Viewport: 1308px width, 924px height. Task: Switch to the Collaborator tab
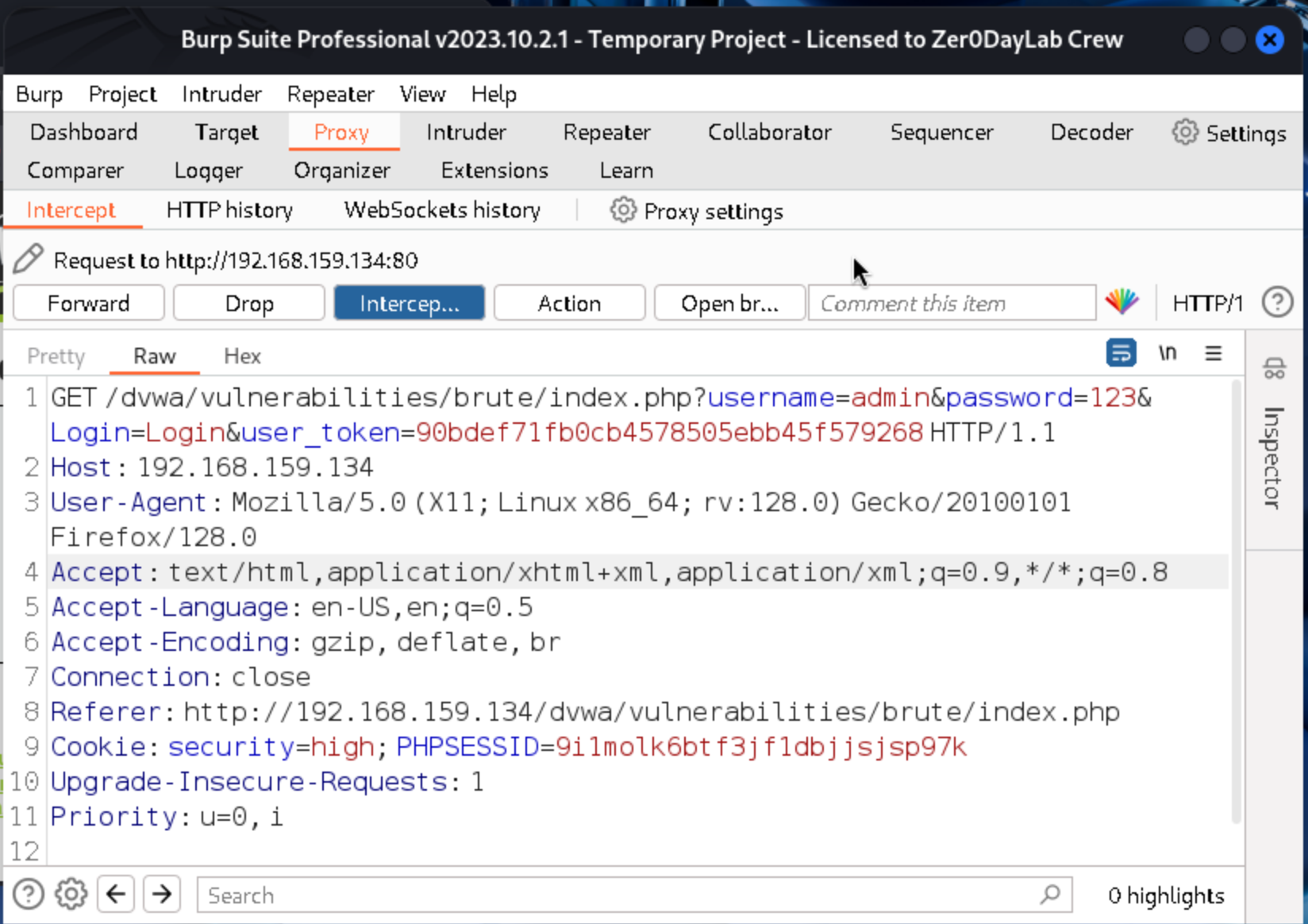770,132
